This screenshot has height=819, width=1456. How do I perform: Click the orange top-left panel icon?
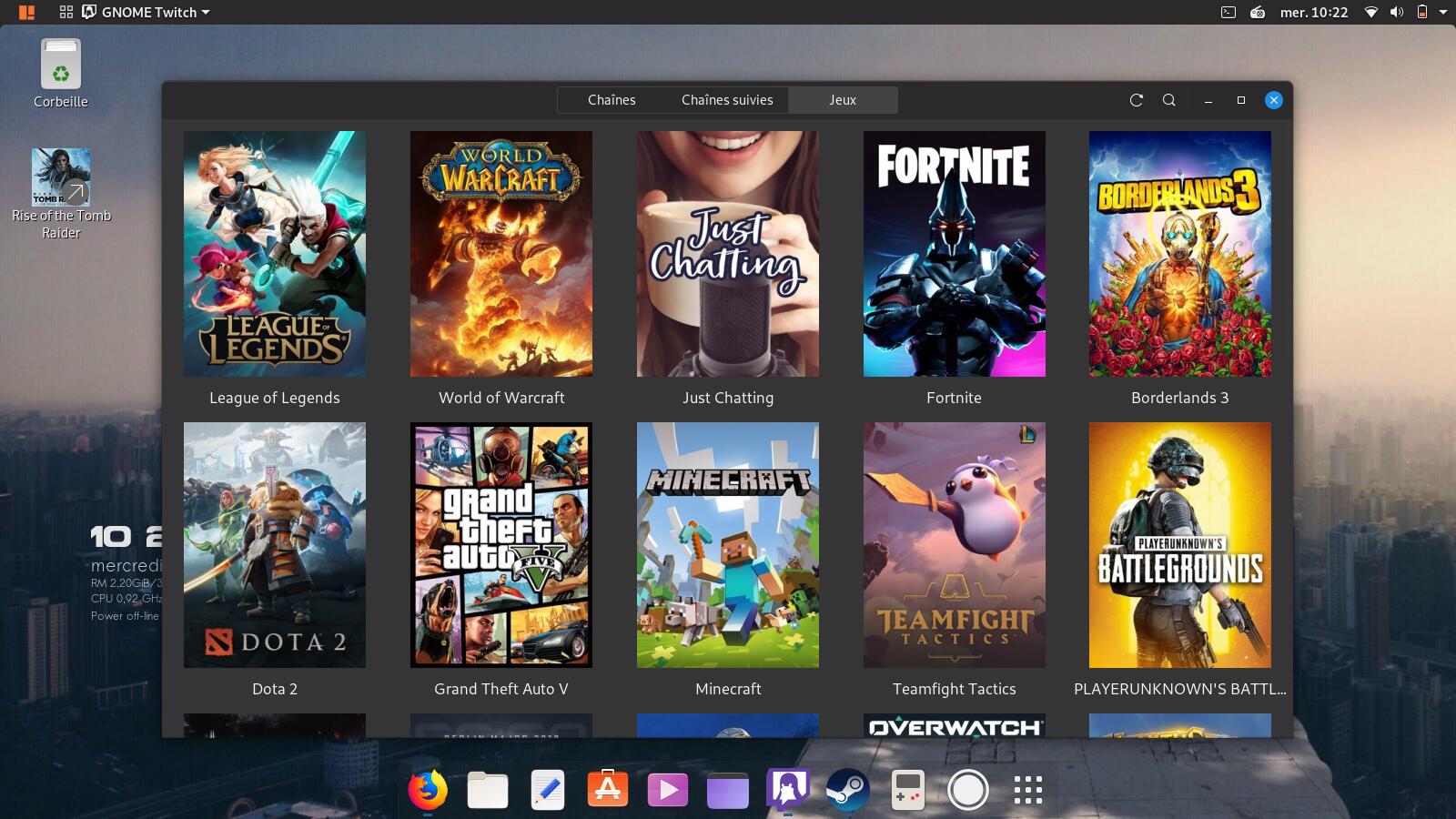[x=26, y=12]
